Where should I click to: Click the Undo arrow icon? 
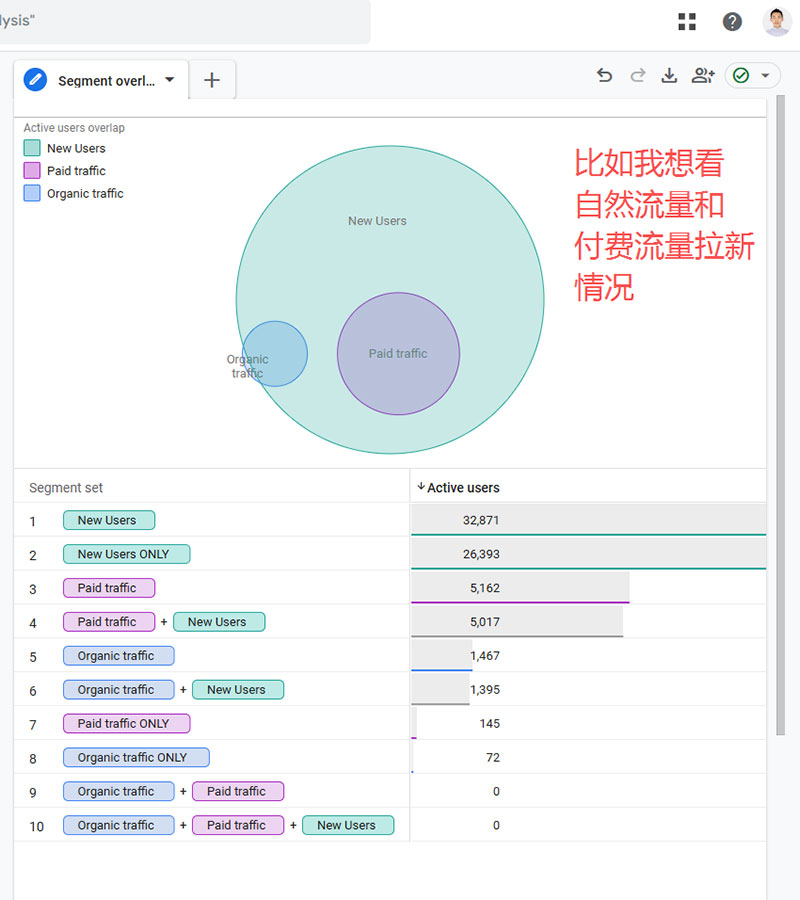[604, 76]
